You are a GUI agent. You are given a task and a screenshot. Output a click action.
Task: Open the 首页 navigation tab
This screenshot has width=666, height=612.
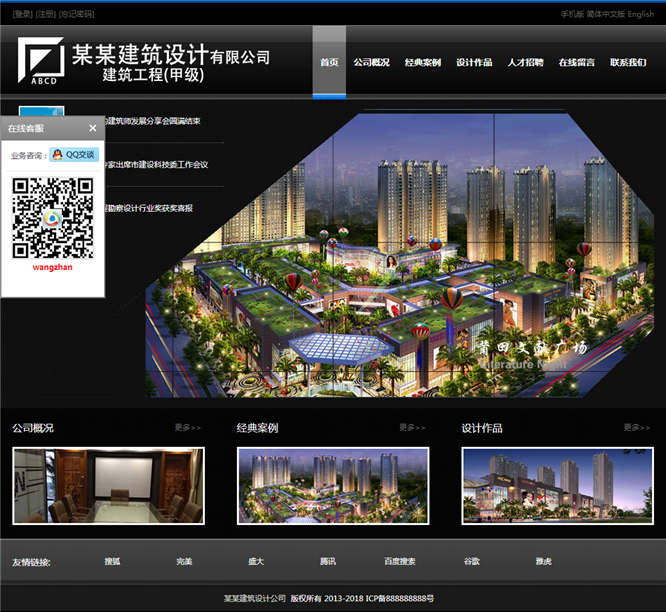[x=329, y=62]
